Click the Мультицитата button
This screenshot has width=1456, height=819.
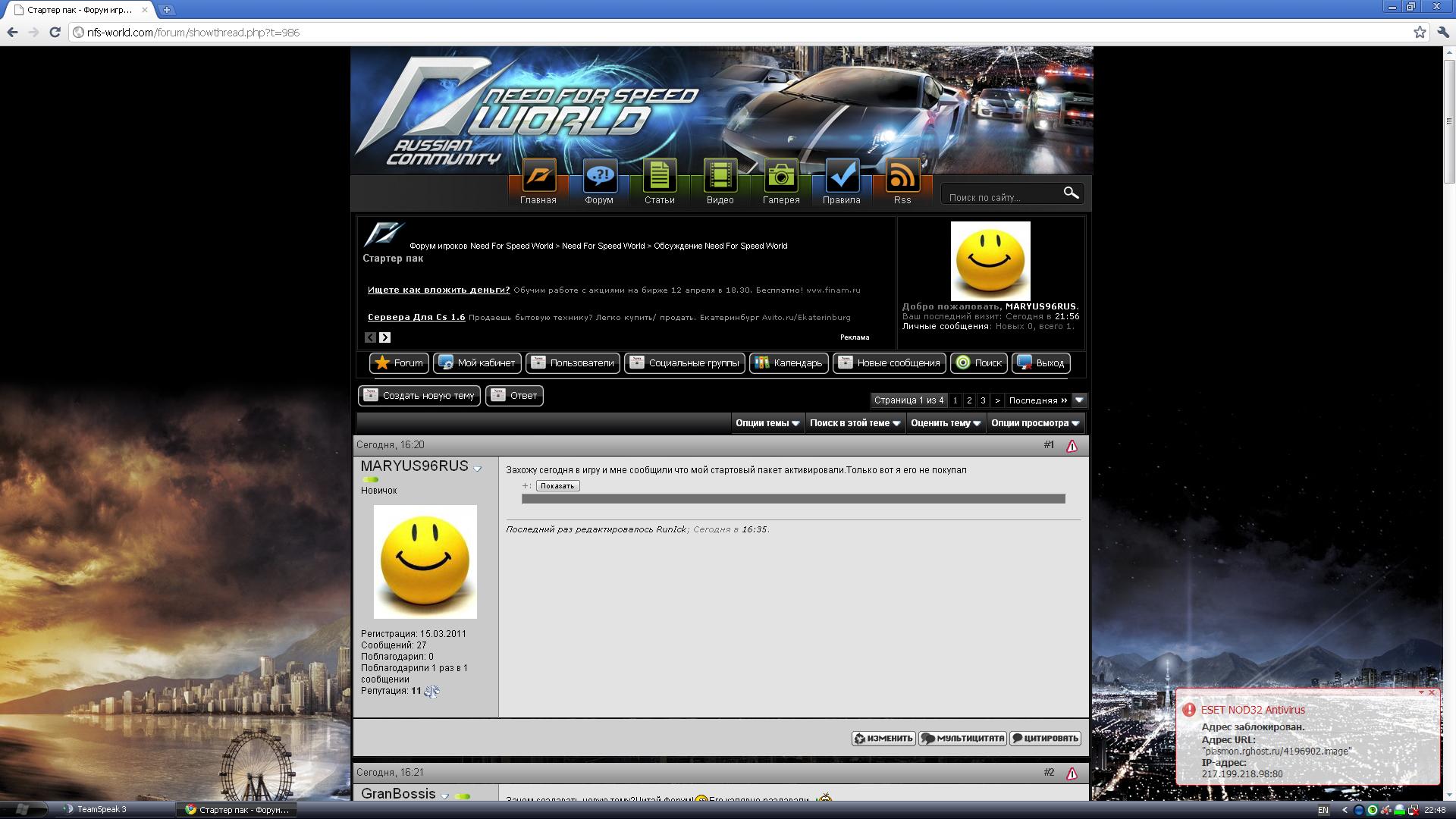962,739
